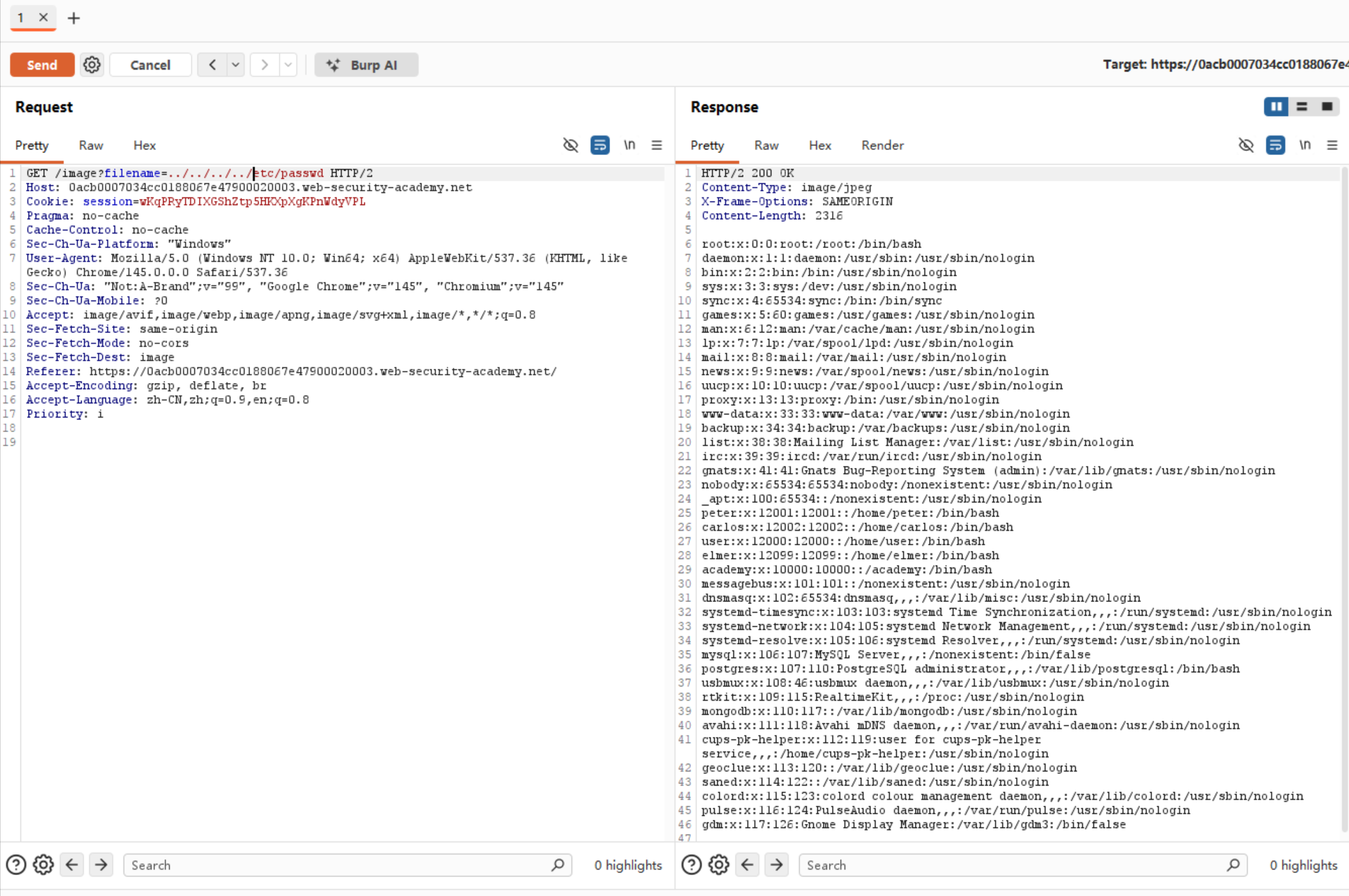The width and height of the screenshot is (1349, 896).
Task: Click the Repeater request settings gear icon
Action: point(92,65)
